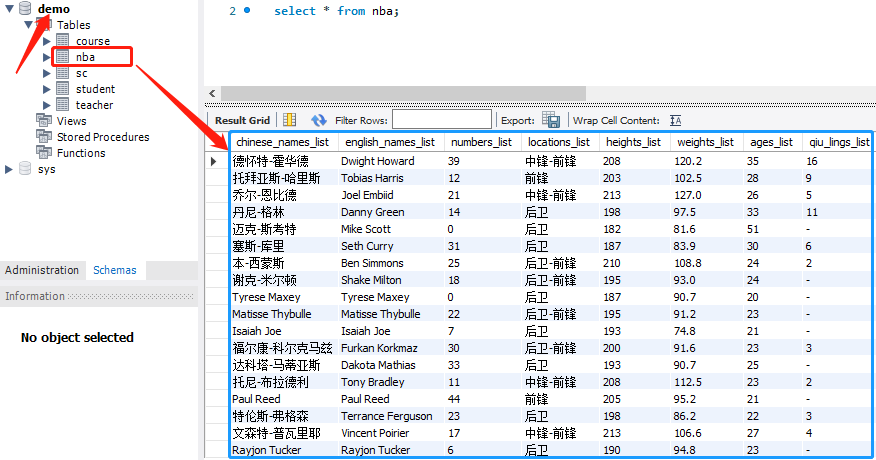Click the Views folder icon
Viewport: 876px width, 460px height.
(44, 121)
